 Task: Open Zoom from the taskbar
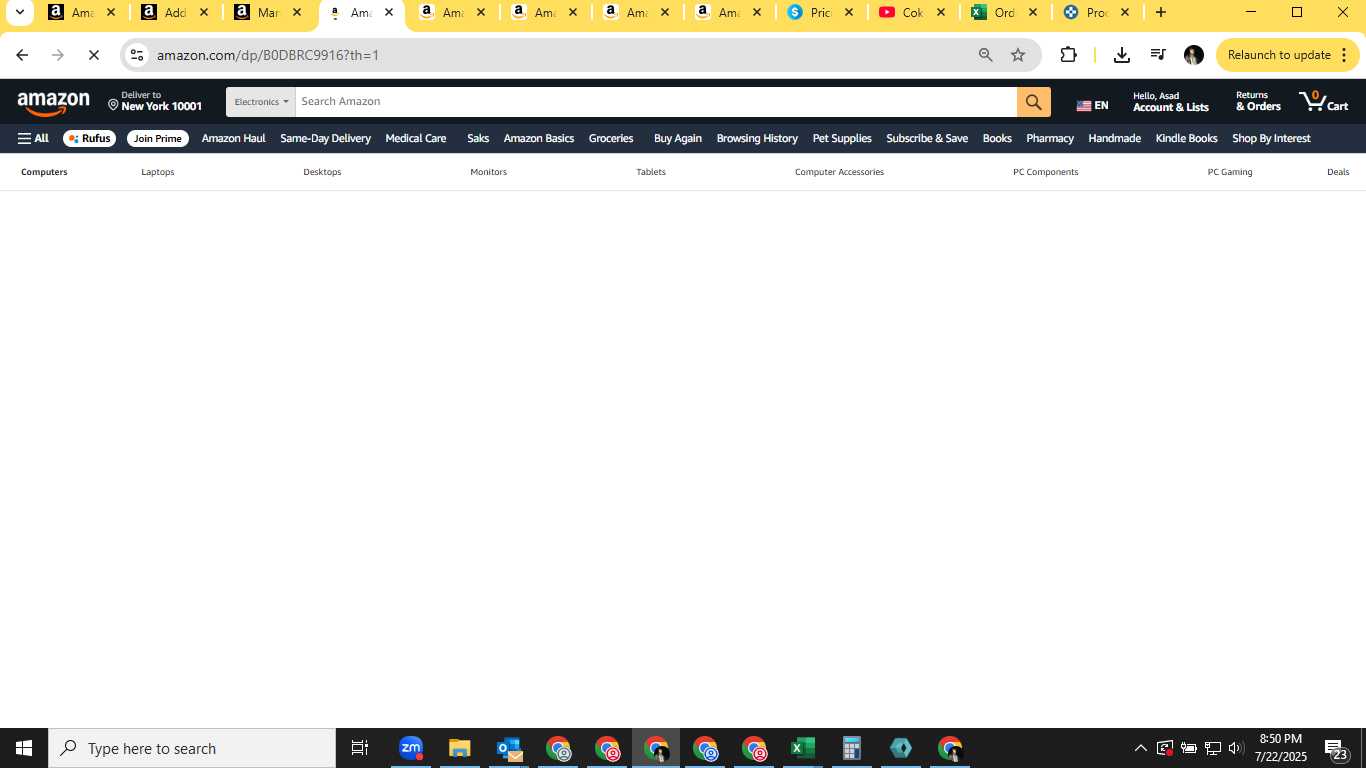pyautogui.click(x=411, y=748)
